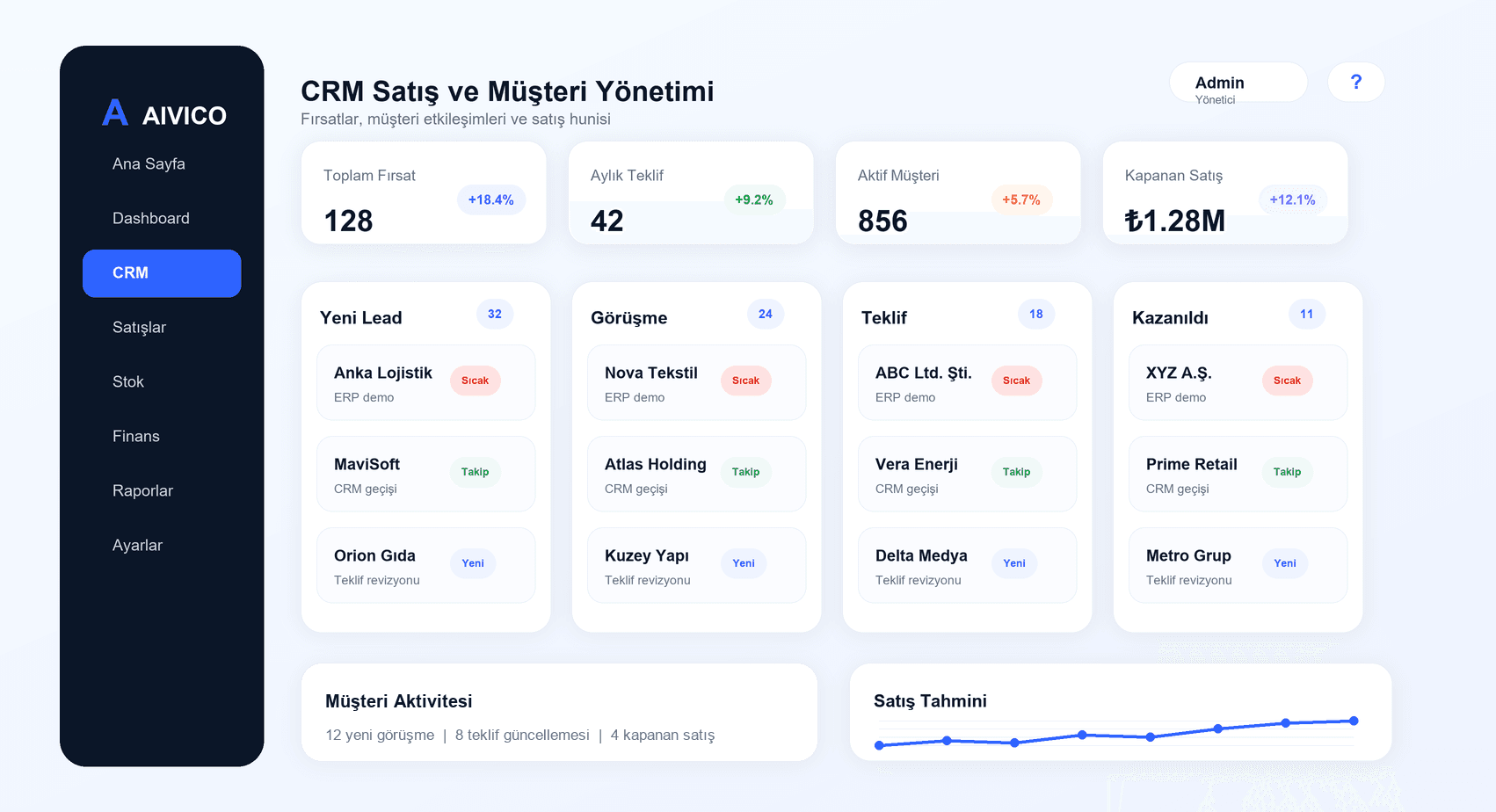1496x812 pixels.
Task: Navigate to Satışlar section
Action: 139,327
